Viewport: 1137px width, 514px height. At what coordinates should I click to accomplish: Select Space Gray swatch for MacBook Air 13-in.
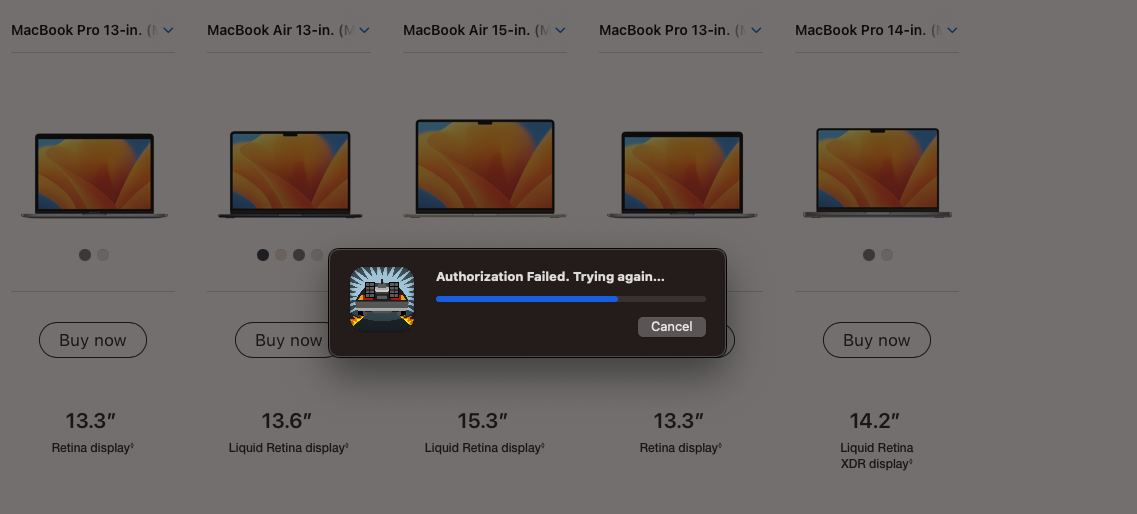299,255
